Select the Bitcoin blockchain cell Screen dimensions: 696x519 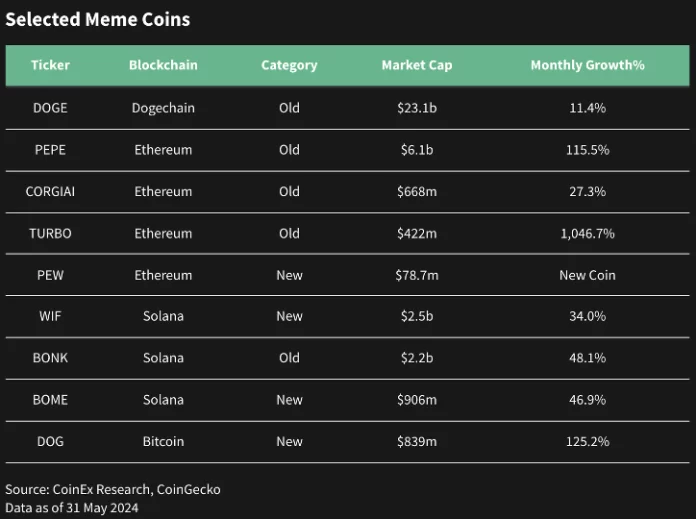tap(163, 441)
